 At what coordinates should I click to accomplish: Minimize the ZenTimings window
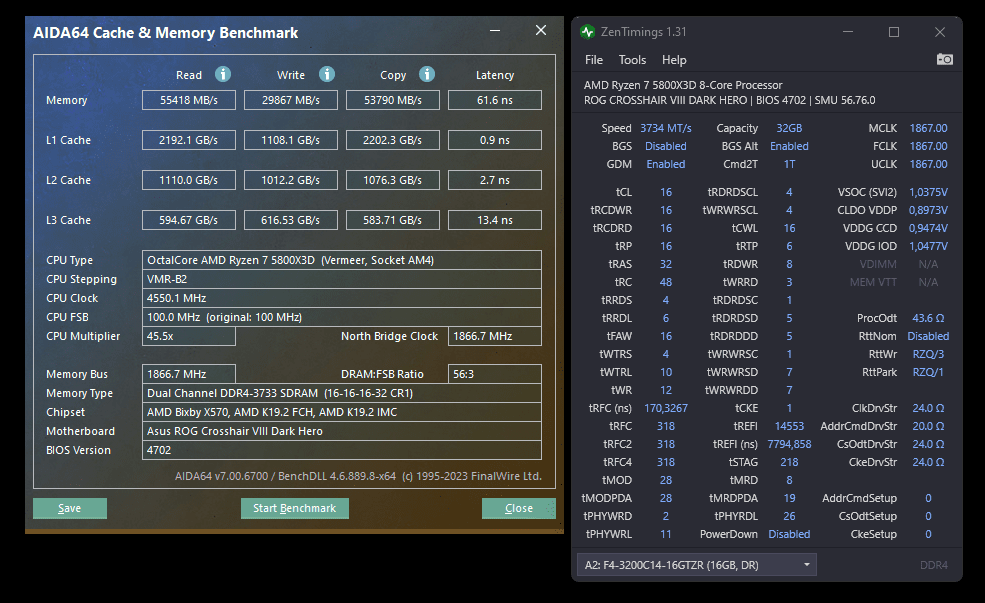click(848, 31)
